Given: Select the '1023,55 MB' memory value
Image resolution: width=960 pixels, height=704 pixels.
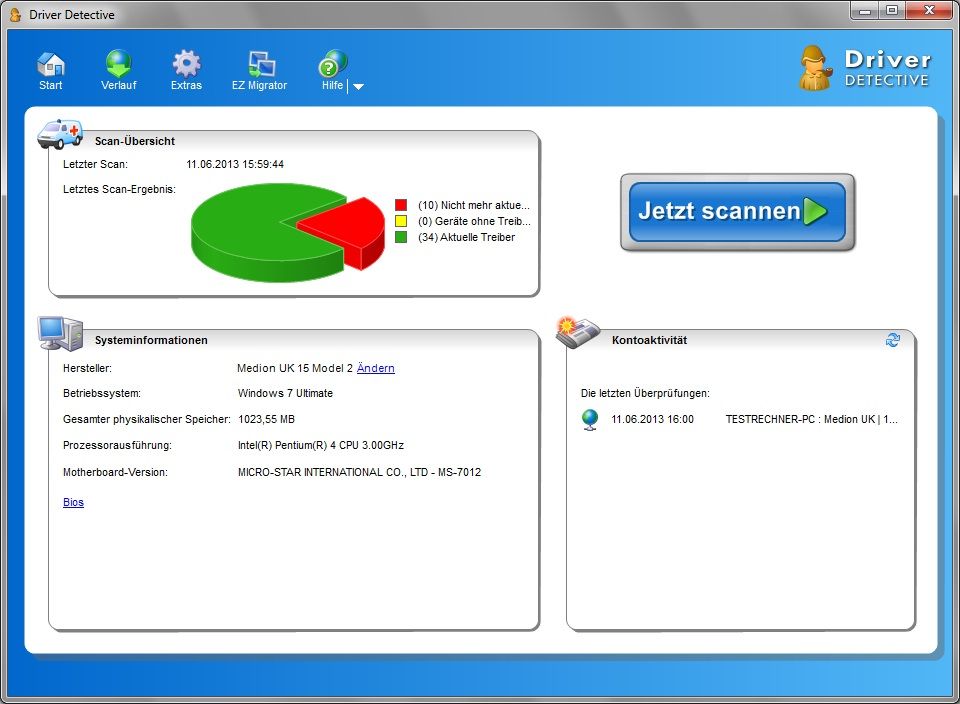Looking at the screenshot, I should 266,419.
